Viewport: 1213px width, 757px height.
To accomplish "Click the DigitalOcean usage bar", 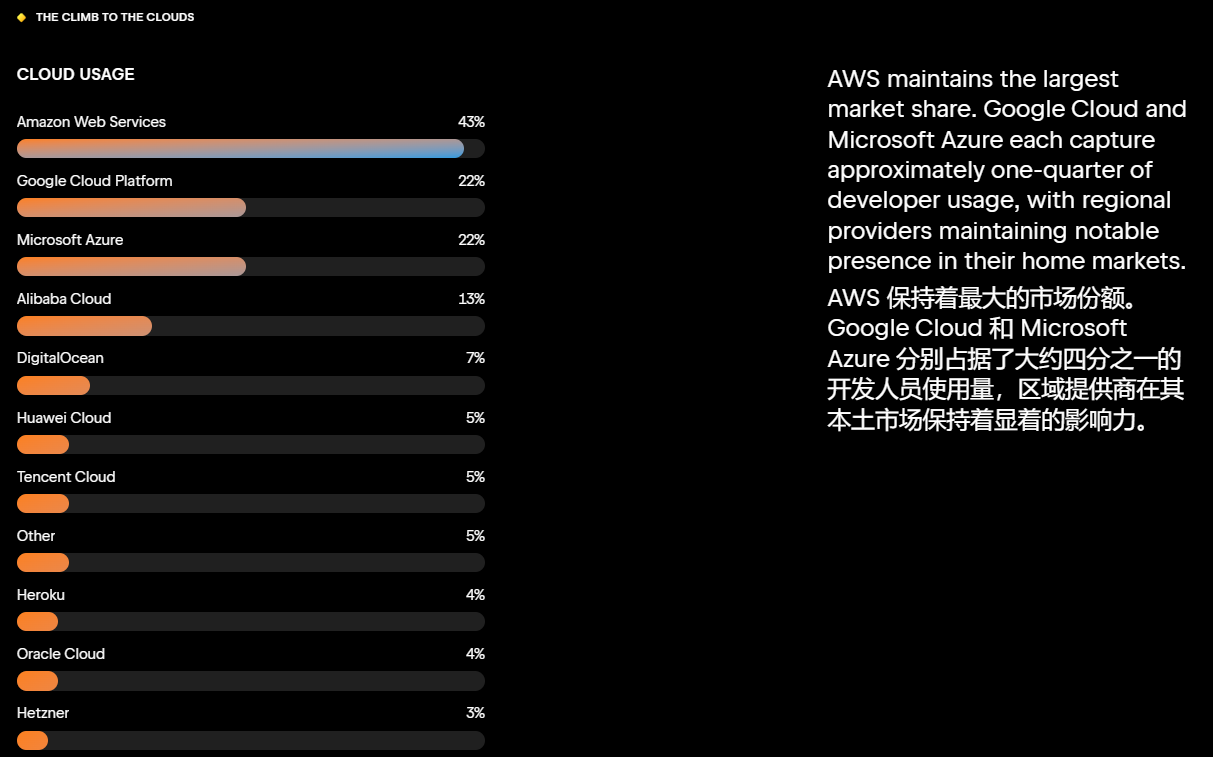I will tap(250, 385).
